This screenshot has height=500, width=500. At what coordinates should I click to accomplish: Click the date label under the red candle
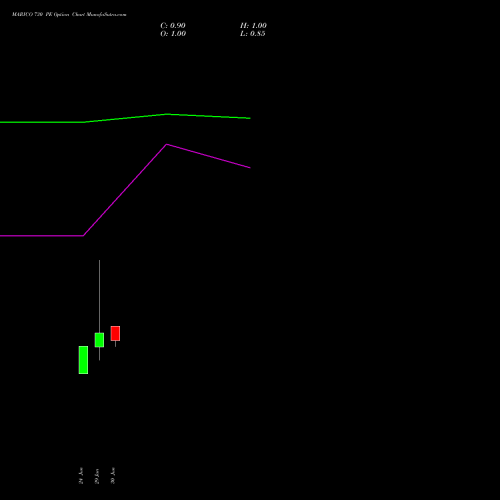point(113,476)
